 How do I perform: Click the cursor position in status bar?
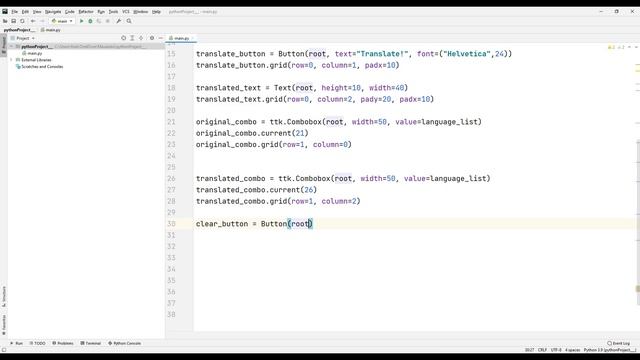[x=529, y=350]
